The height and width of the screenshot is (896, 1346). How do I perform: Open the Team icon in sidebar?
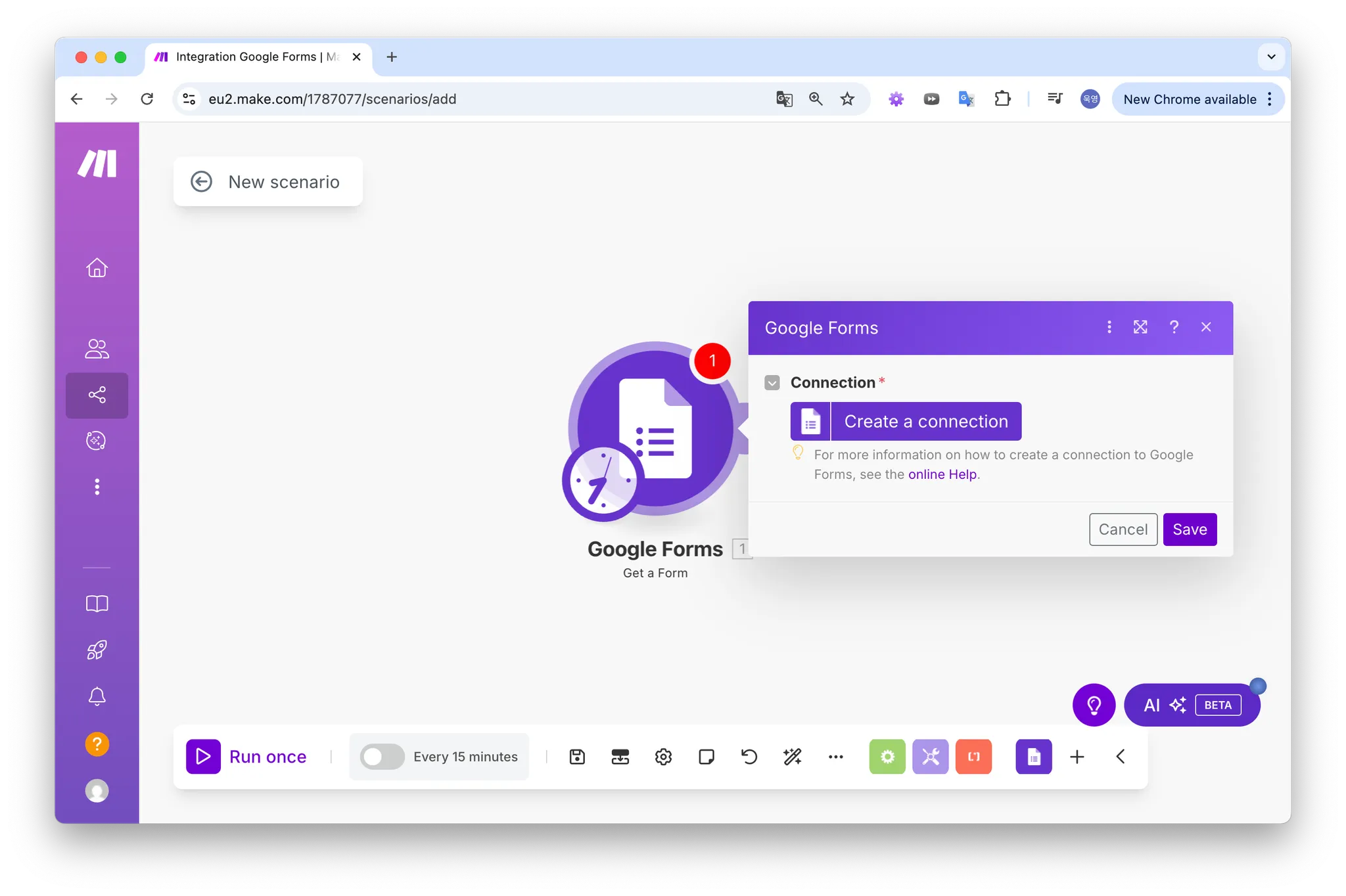[97, 349]
